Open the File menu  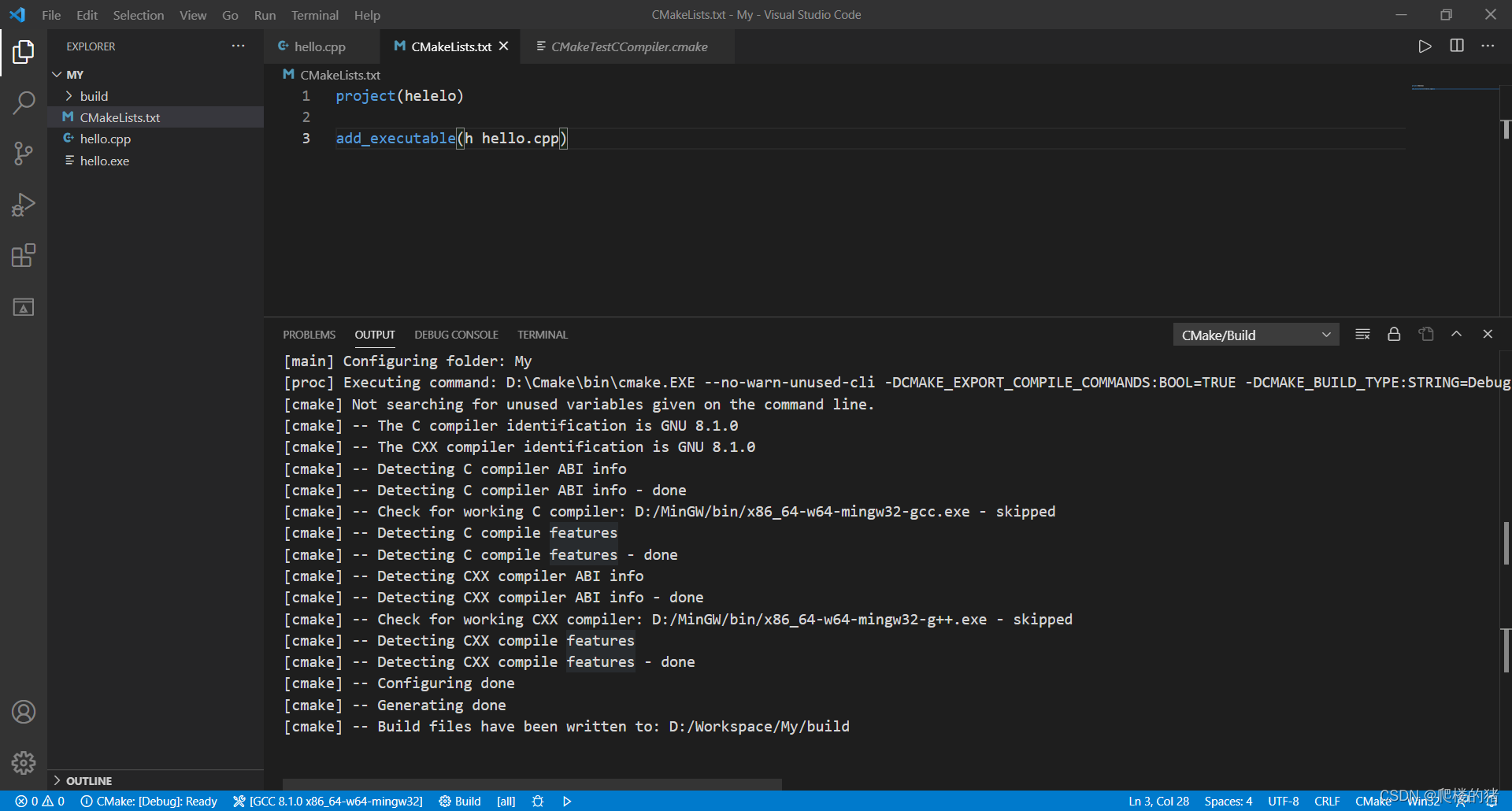[x=51, y=15]
